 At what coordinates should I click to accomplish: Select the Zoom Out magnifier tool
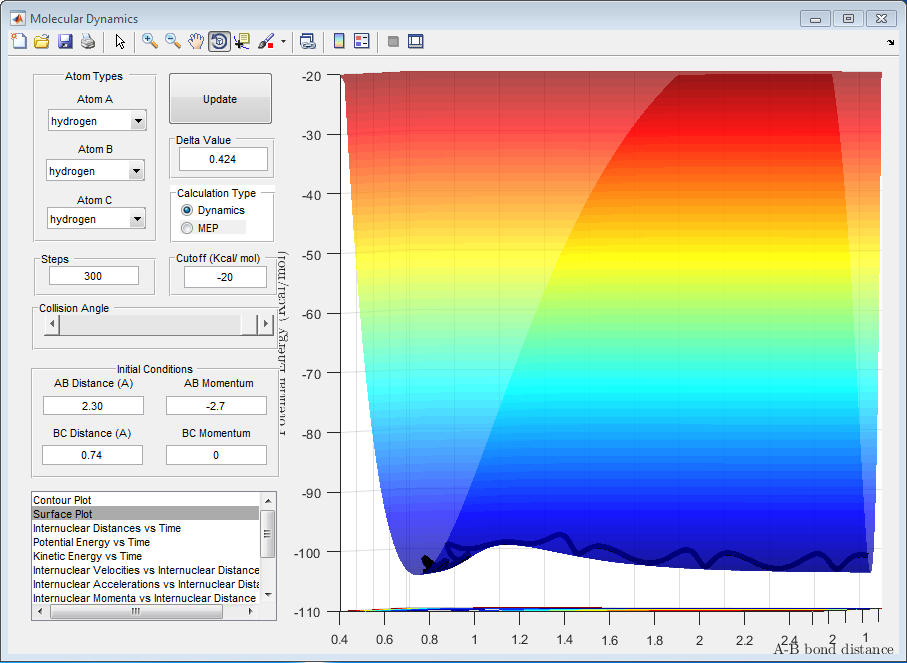[172, 41]
